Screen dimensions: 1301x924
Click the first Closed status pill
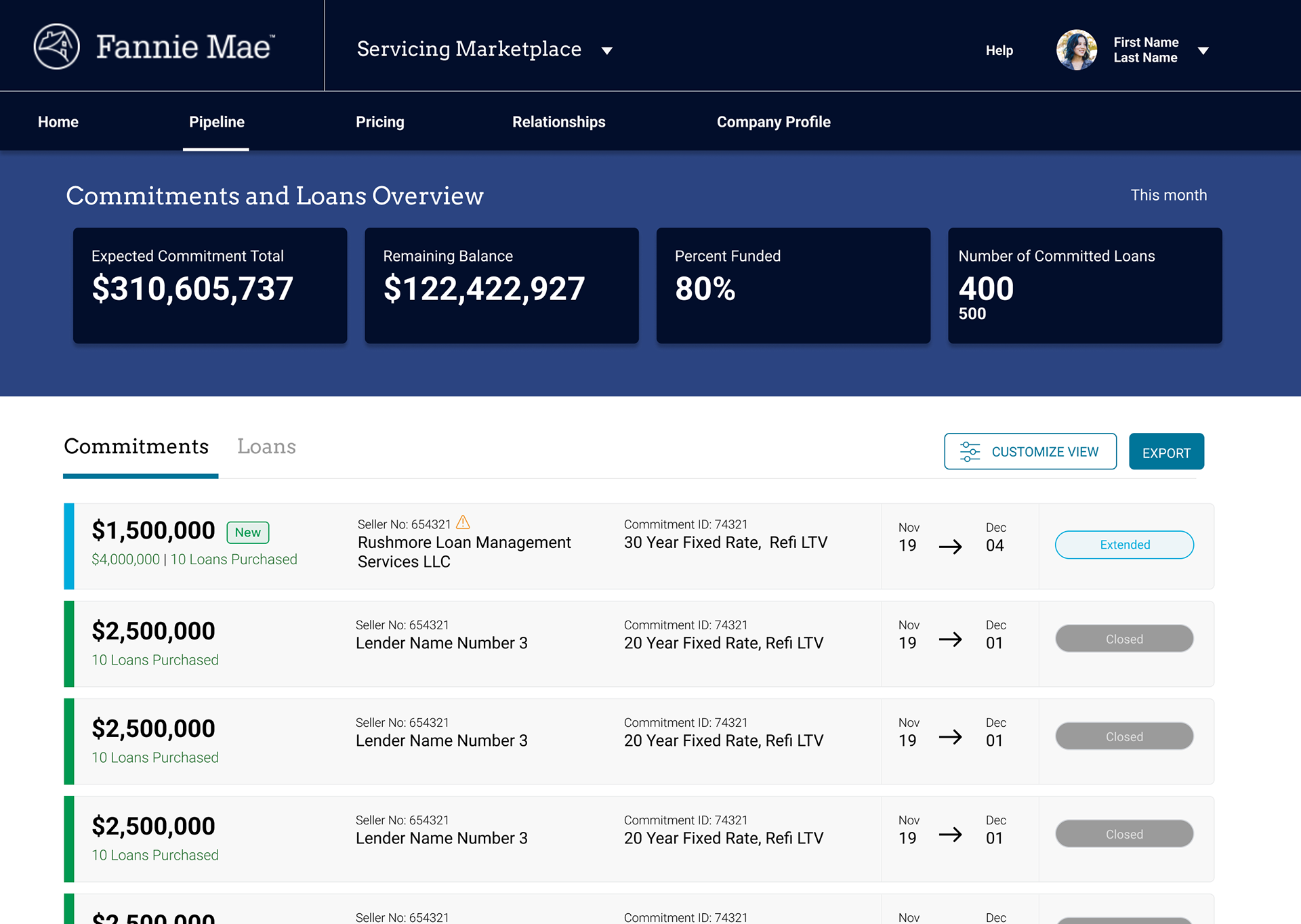1124,639
